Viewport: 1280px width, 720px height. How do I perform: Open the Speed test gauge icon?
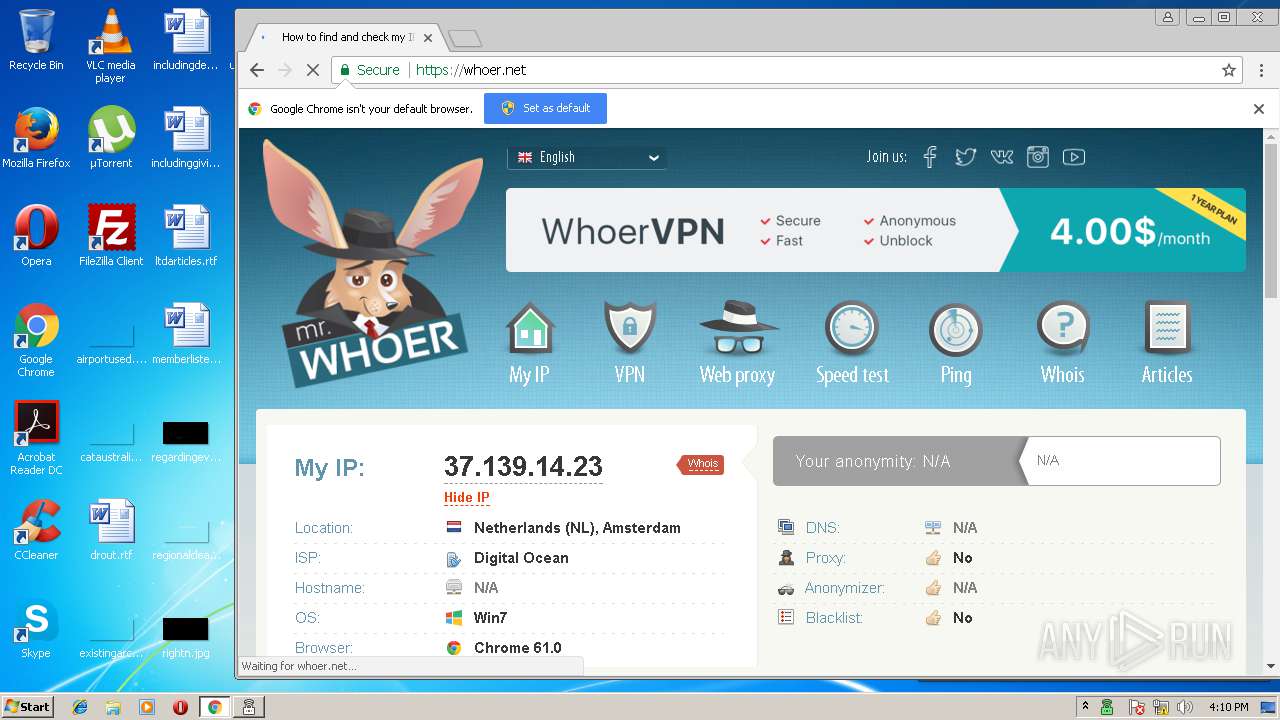(851, 329)
